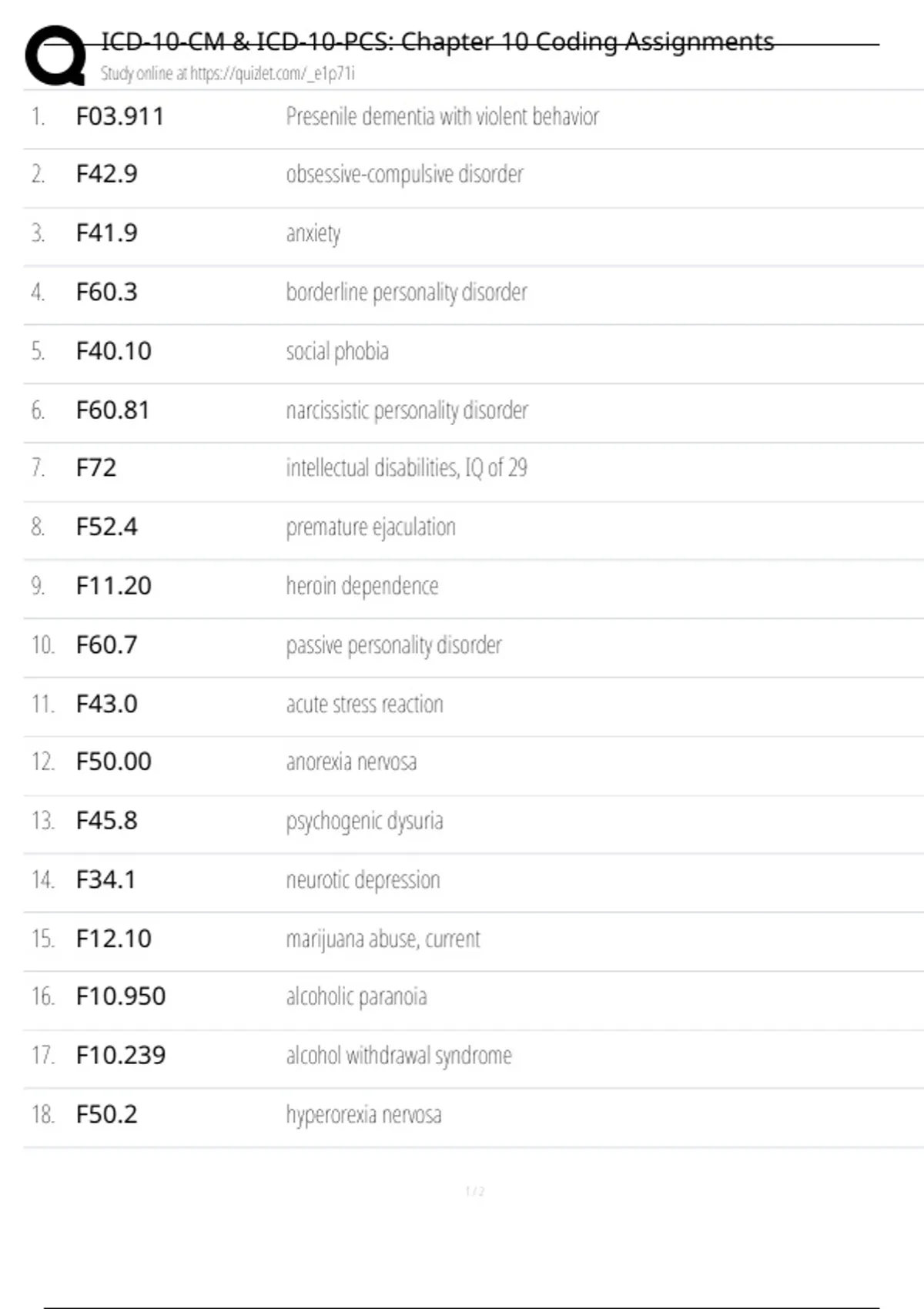Viewport: 924px width, 1309px height.
Task: Click the Chapter 10 Coding Assignments title
Action: point(437,41)
